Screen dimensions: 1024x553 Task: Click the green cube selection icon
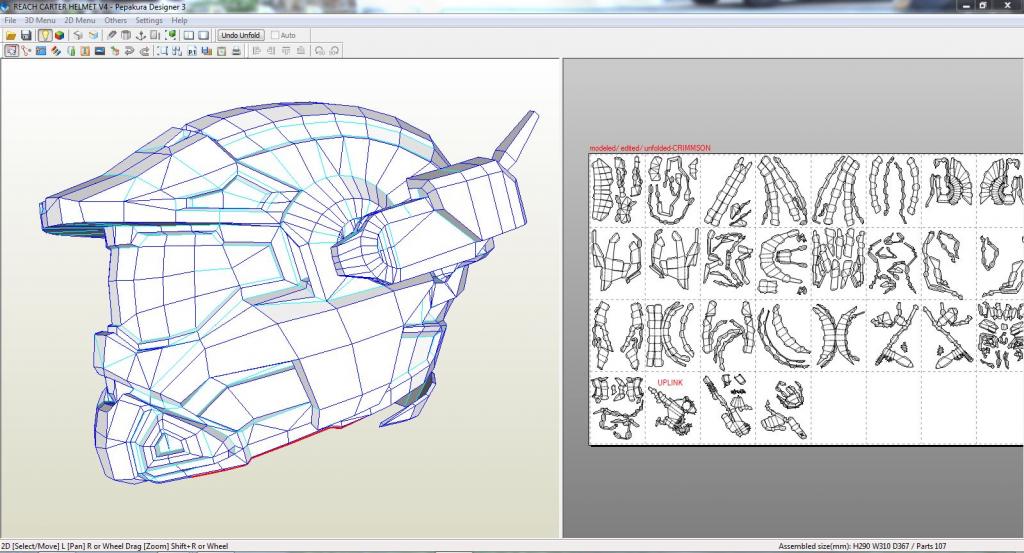pos(170,35)
